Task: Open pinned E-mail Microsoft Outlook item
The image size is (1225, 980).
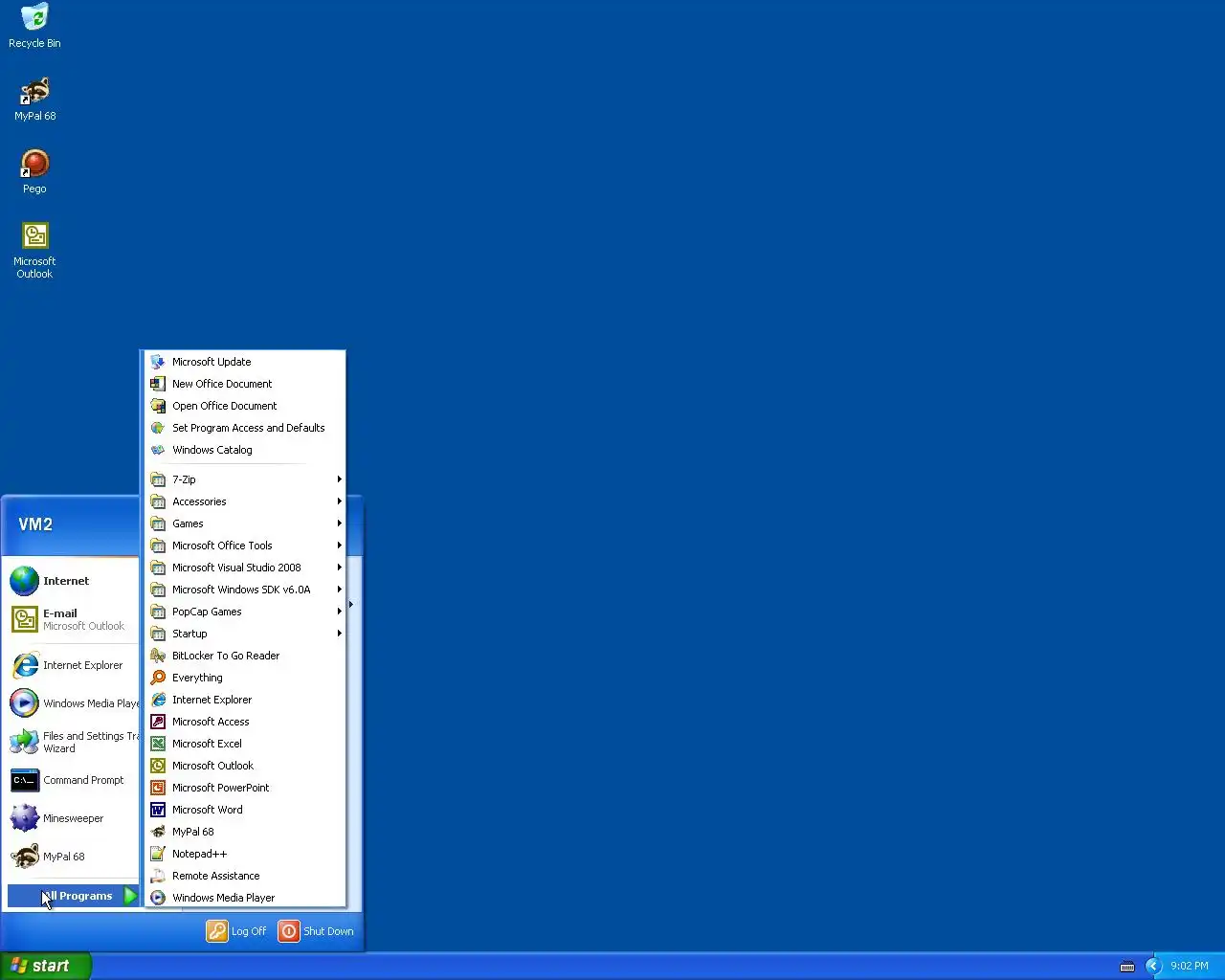Action: point(73,619)
